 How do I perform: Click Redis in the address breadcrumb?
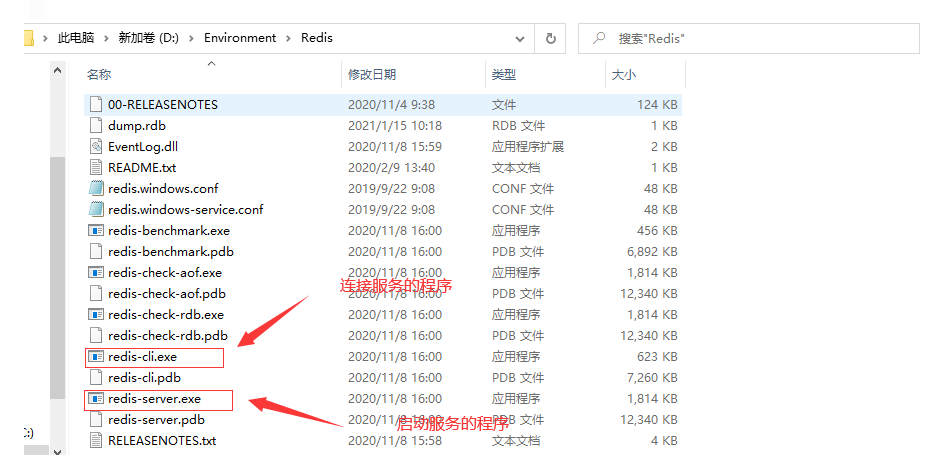pyautogui.click(x=316, y=38)
